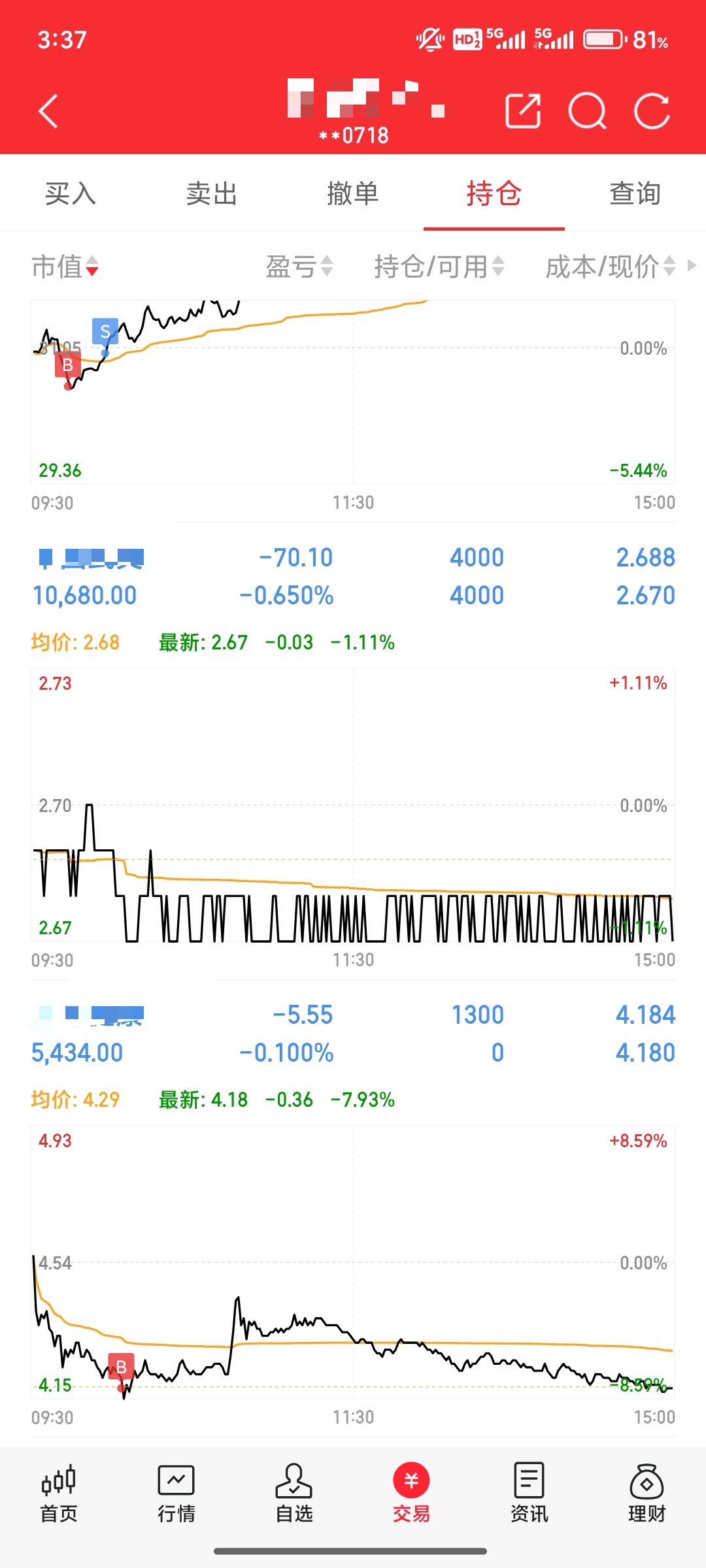Switch to 卖出 tab

212,193
